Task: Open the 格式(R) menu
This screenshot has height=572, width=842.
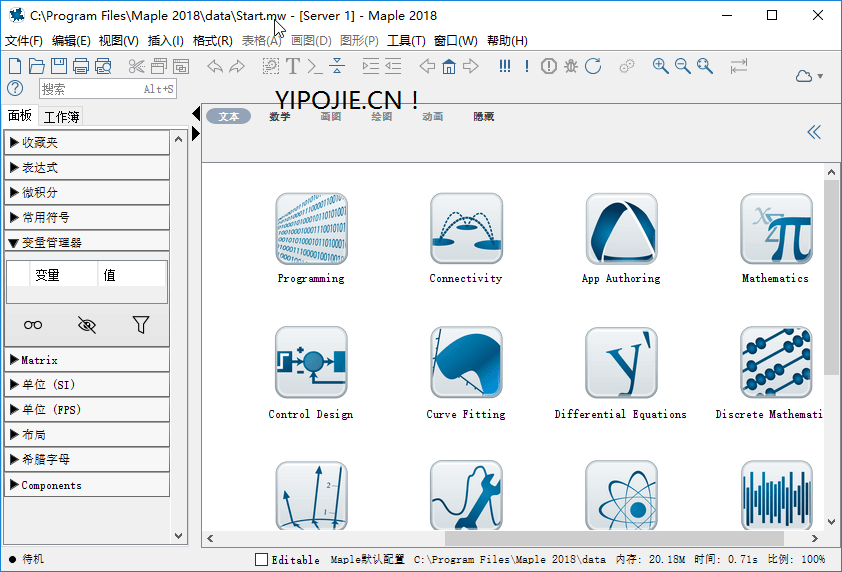Action: pos(213,41)
